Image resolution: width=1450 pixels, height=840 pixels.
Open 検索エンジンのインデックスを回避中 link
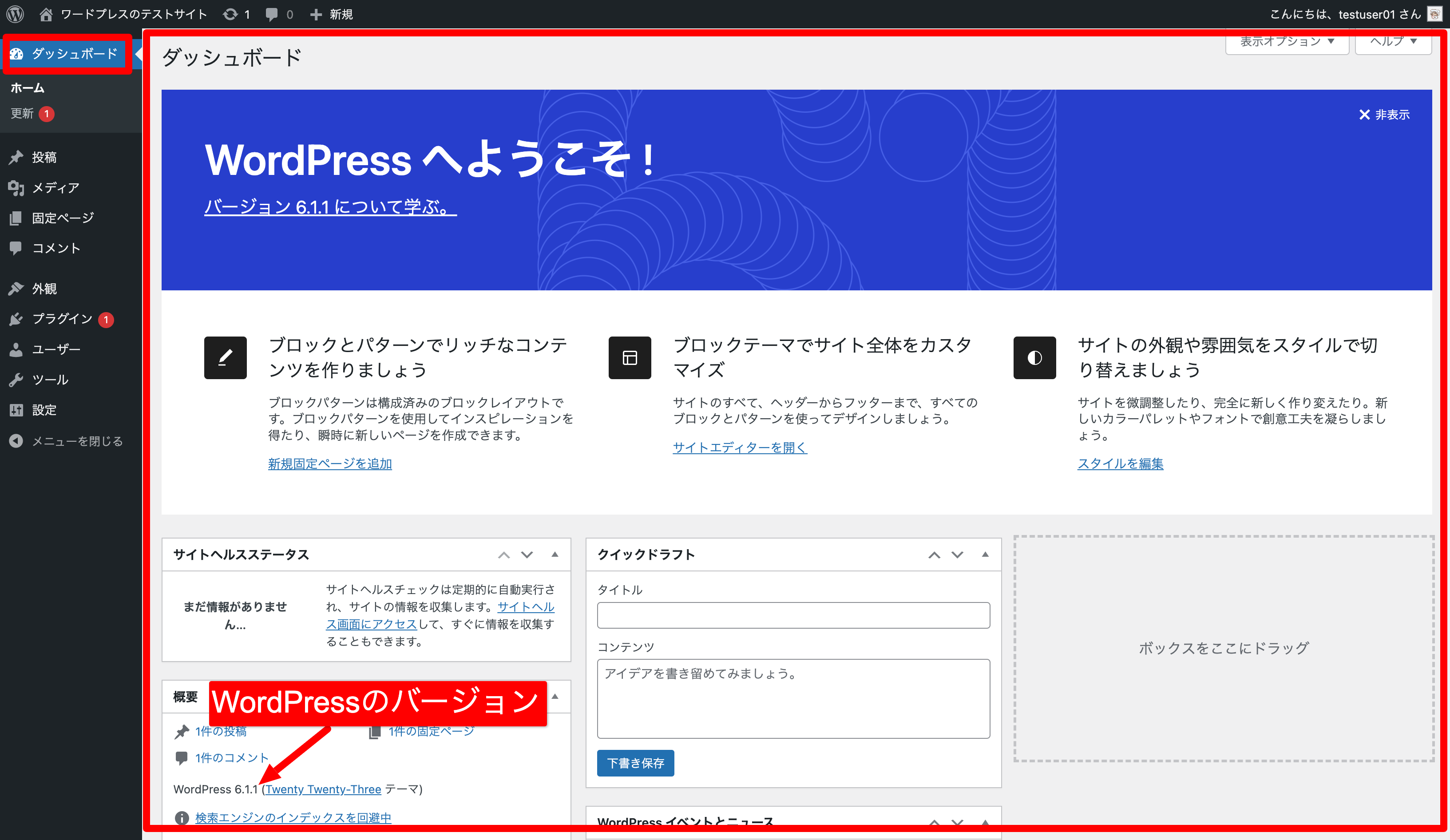(293, 817)
